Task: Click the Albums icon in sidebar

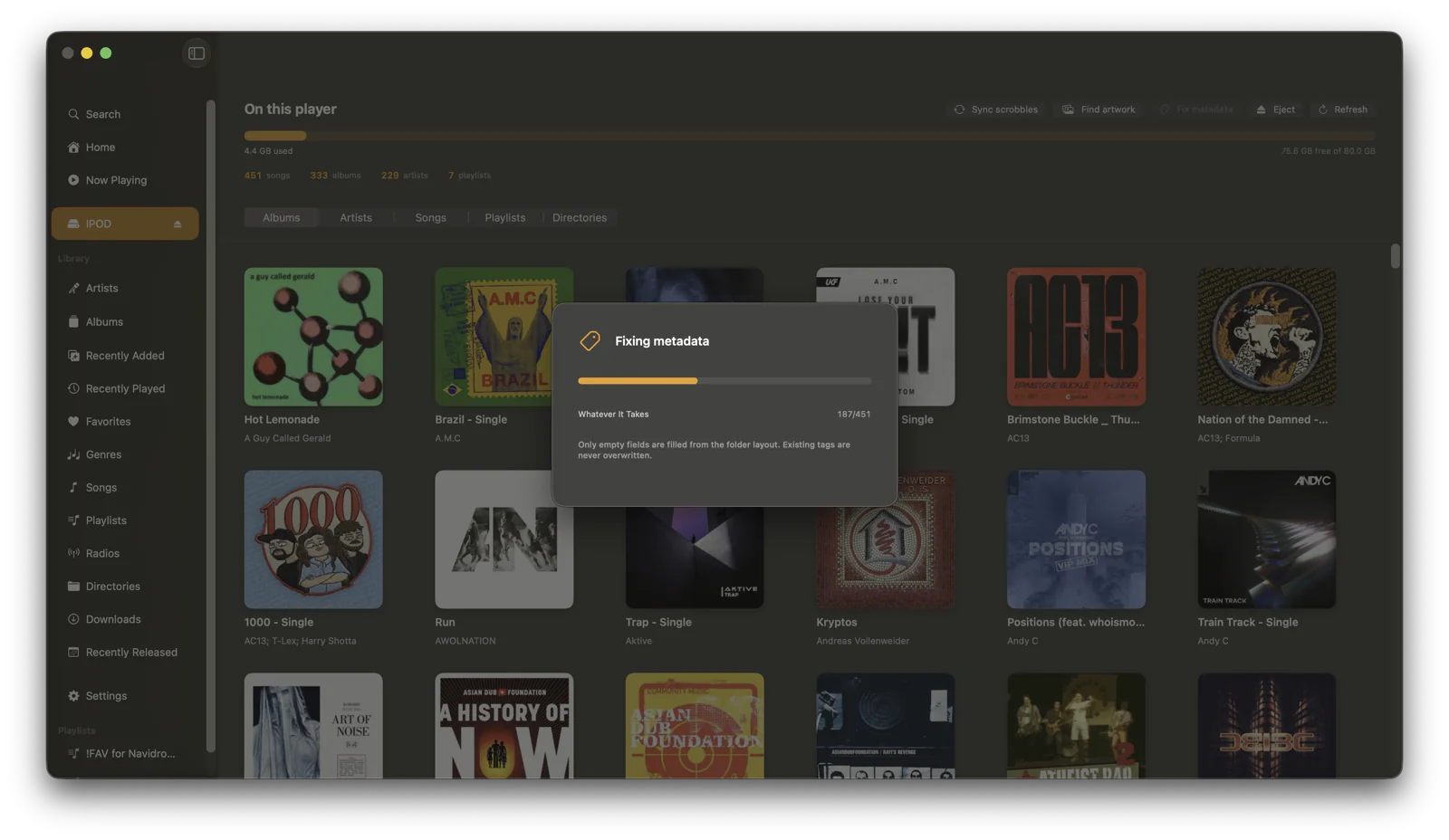Action: (73, 321)
